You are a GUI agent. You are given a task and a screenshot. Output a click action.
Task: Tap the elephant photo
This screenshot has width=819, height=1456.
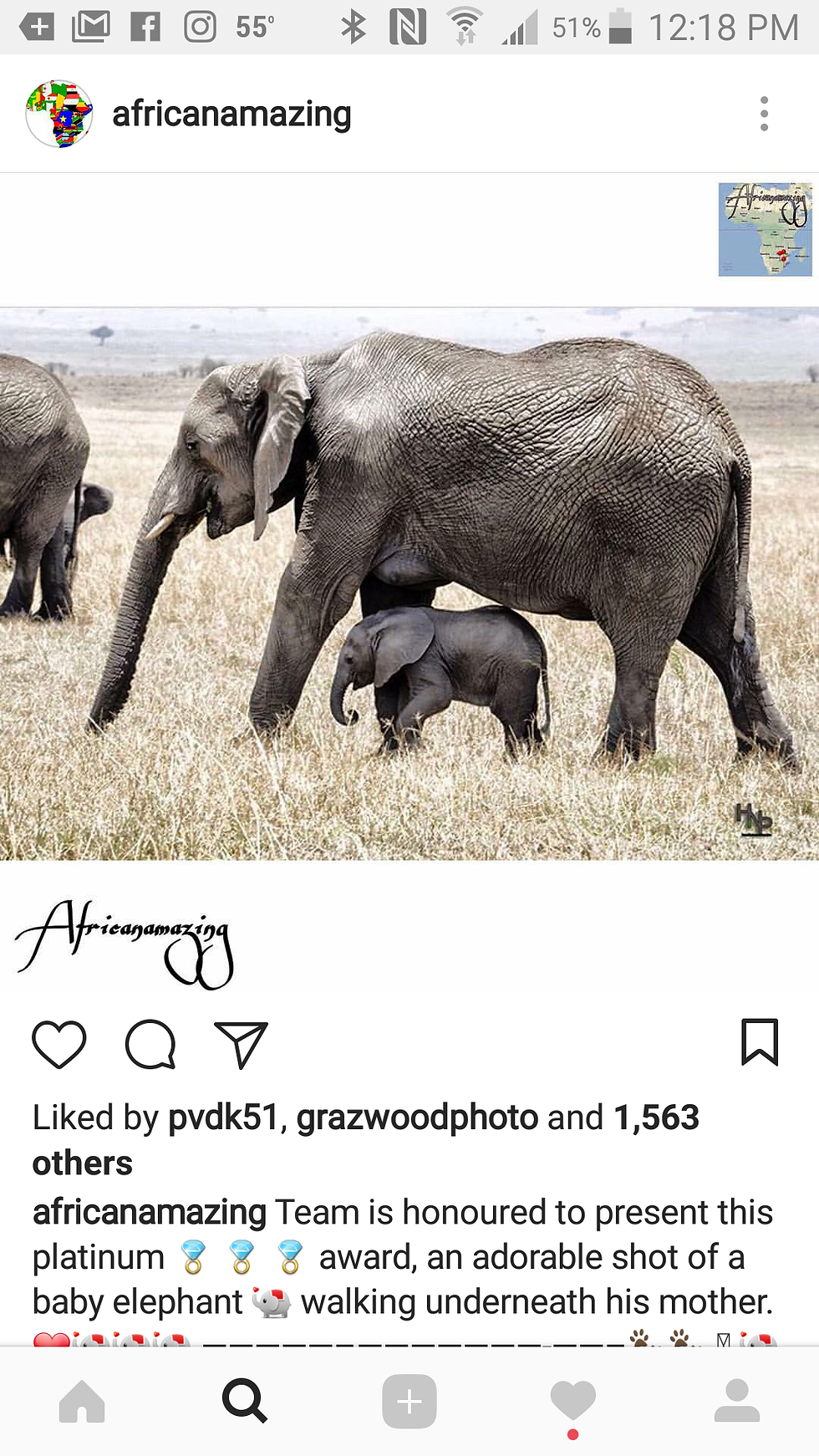(409, 584)
